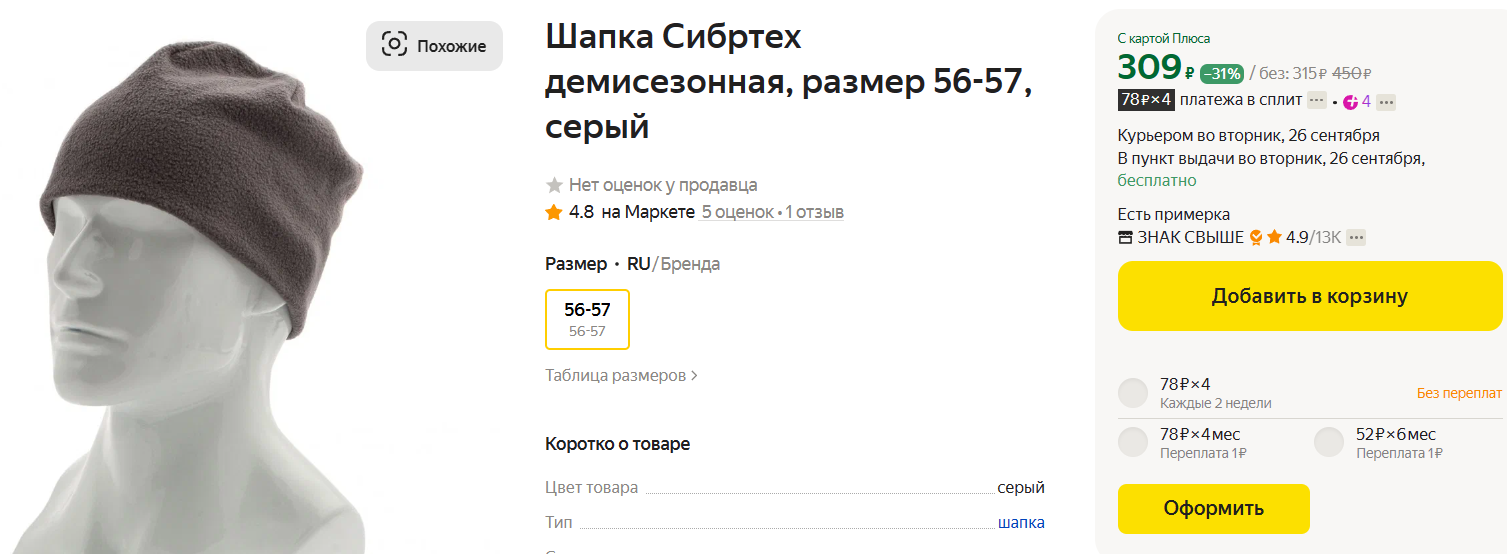
Task: Select the 52₽×6 months plan
Action: pyautogui.click(x=1329, y=442)
